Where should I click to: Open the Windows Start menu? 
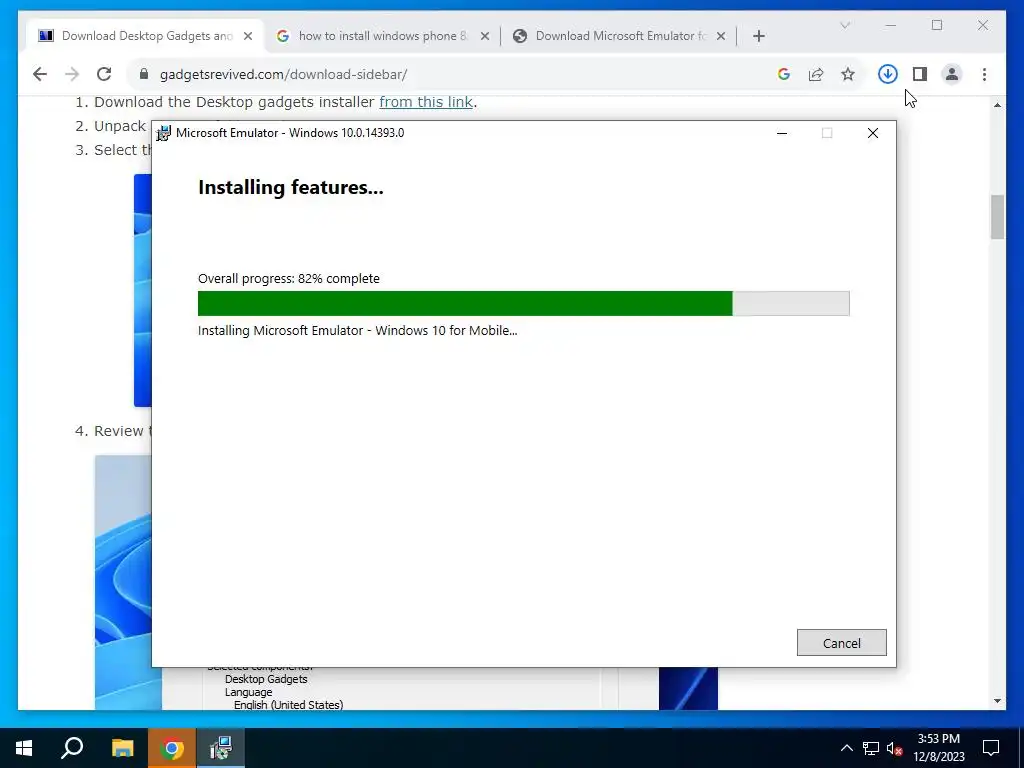[24, 748]
